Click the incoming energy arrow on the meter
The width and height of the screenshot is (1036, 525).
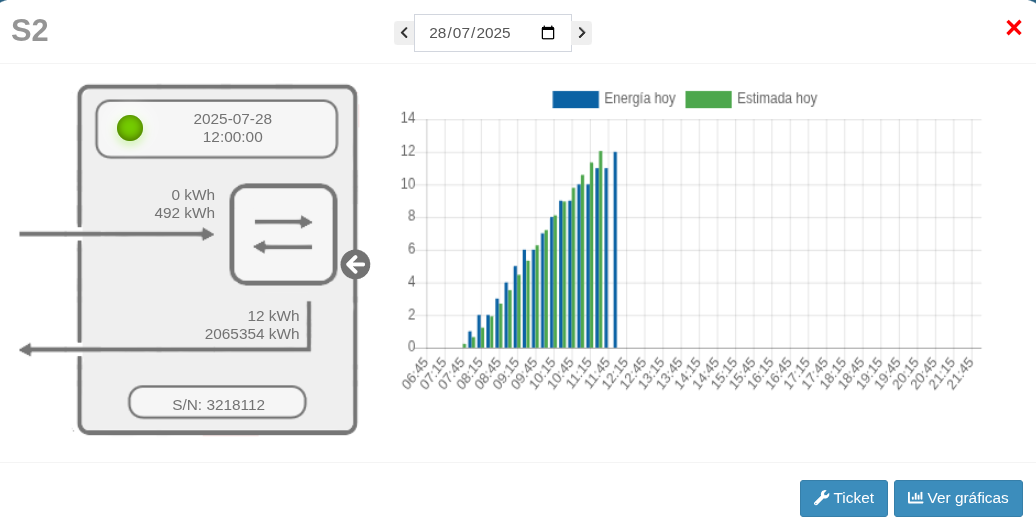[116, 234]
